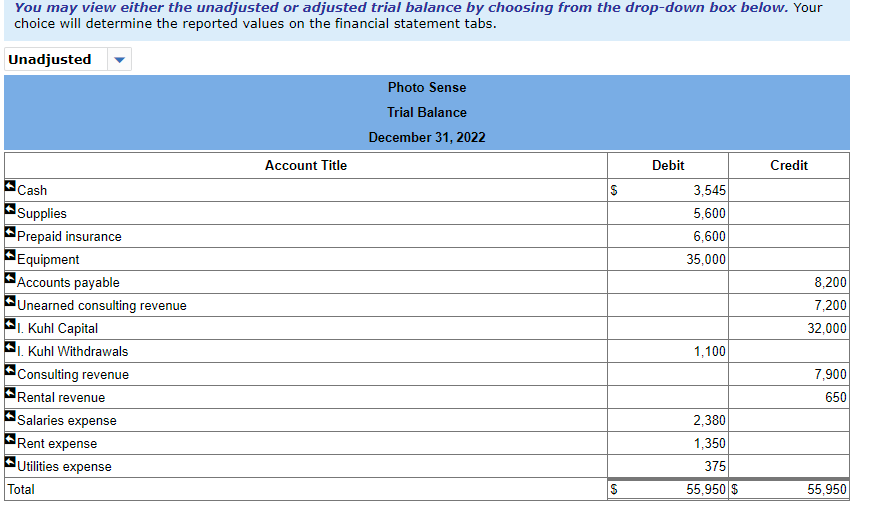Viewport: 887px width, 519px height.
Task: Click the arrow icon beside Salaries expense
Action: [10, 416]
